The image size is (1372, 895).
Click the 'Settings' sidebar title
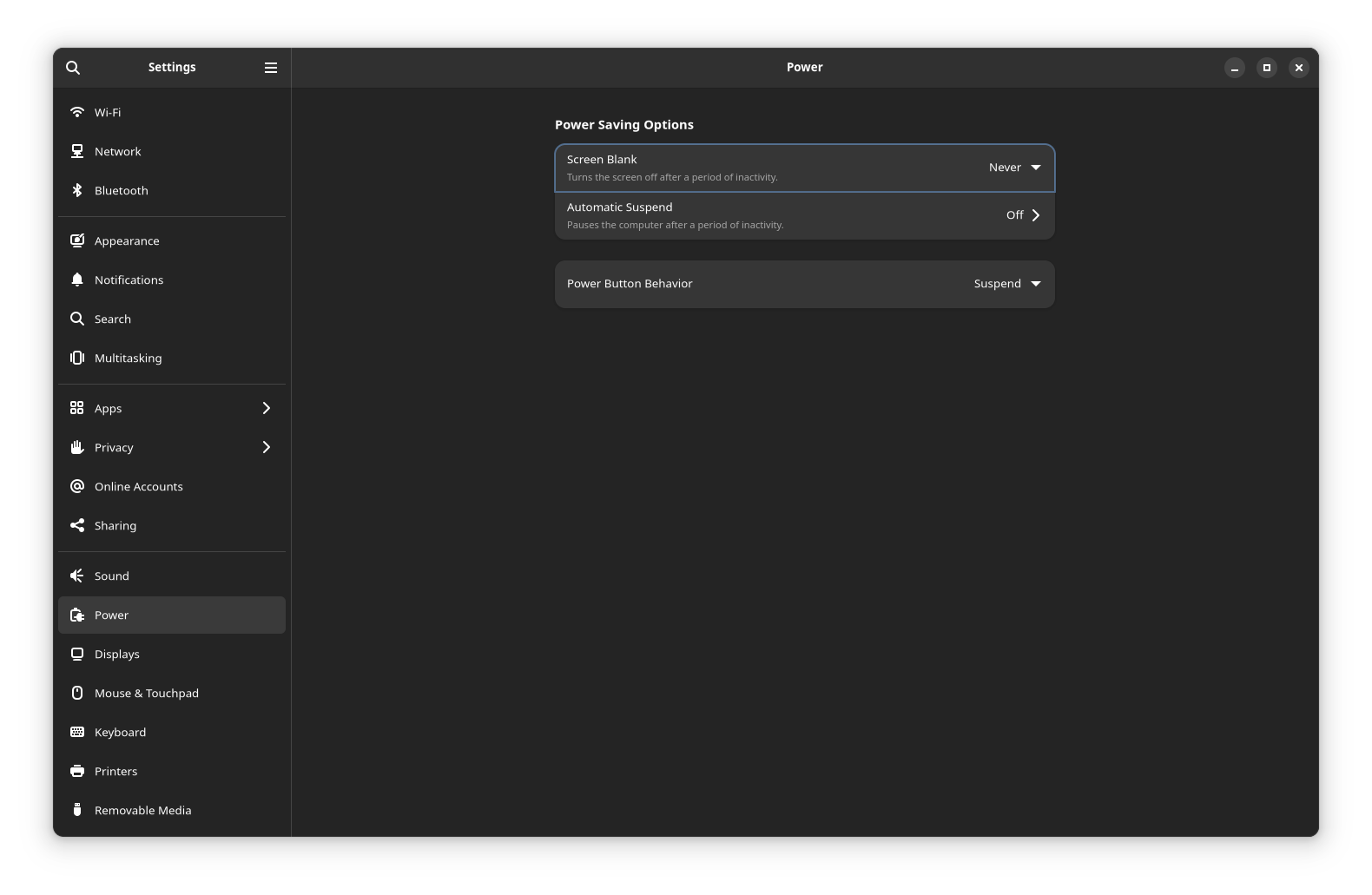tap(172, 67)
